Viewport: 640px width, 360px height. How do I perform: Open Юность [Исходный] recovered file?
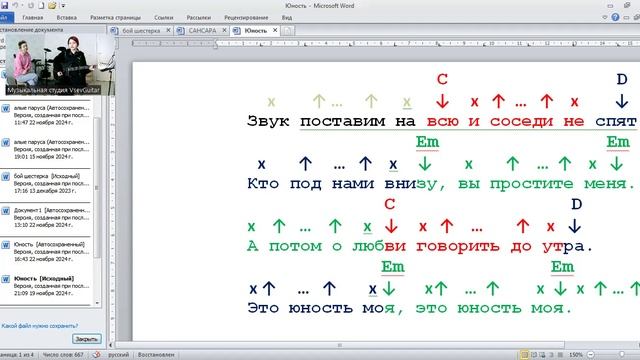pyautogui.click(x=46, y=286)
